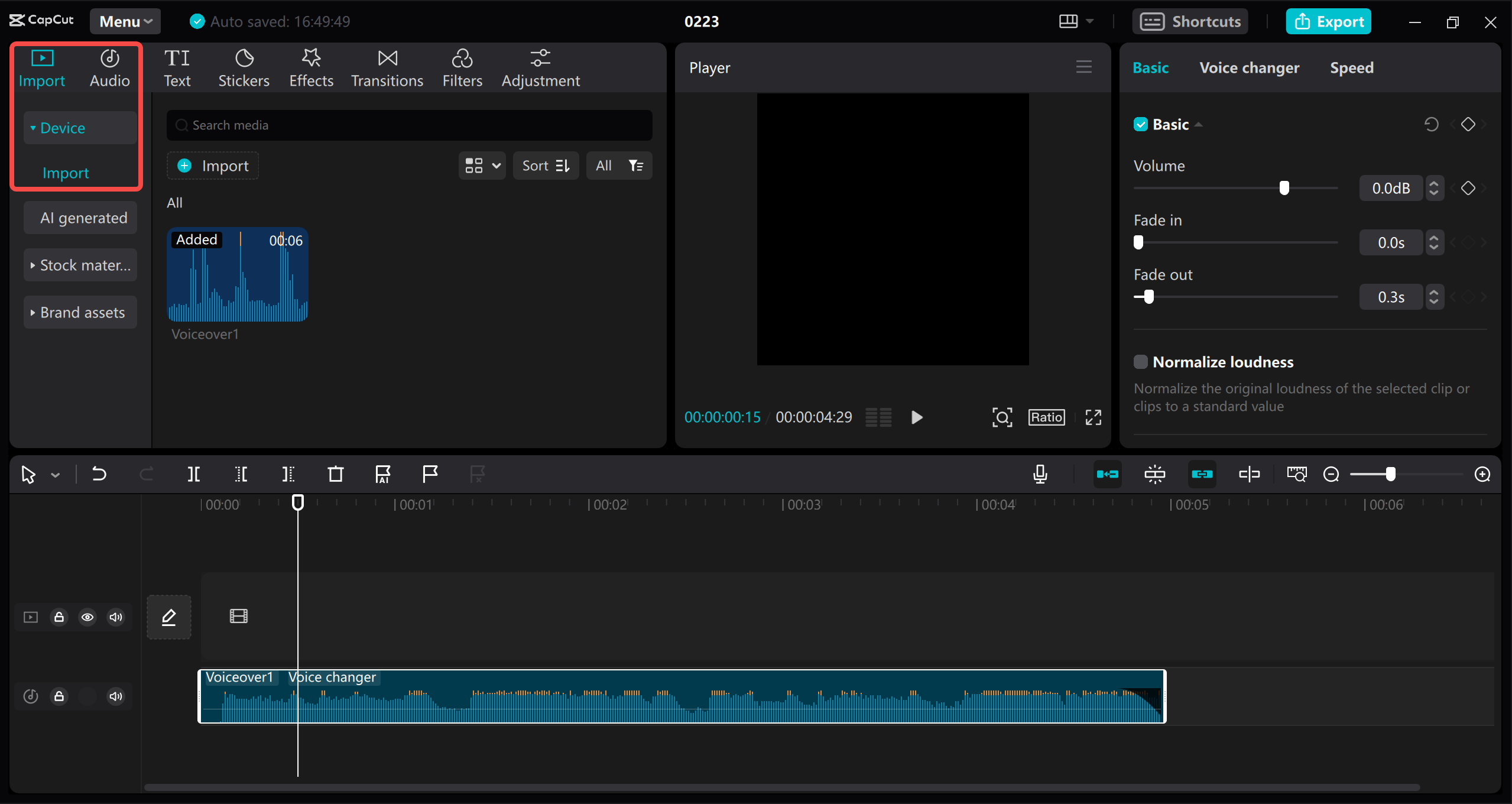1512x804 pixels.
Task: Mute the voiceover audio track
Action: (116, 696)
